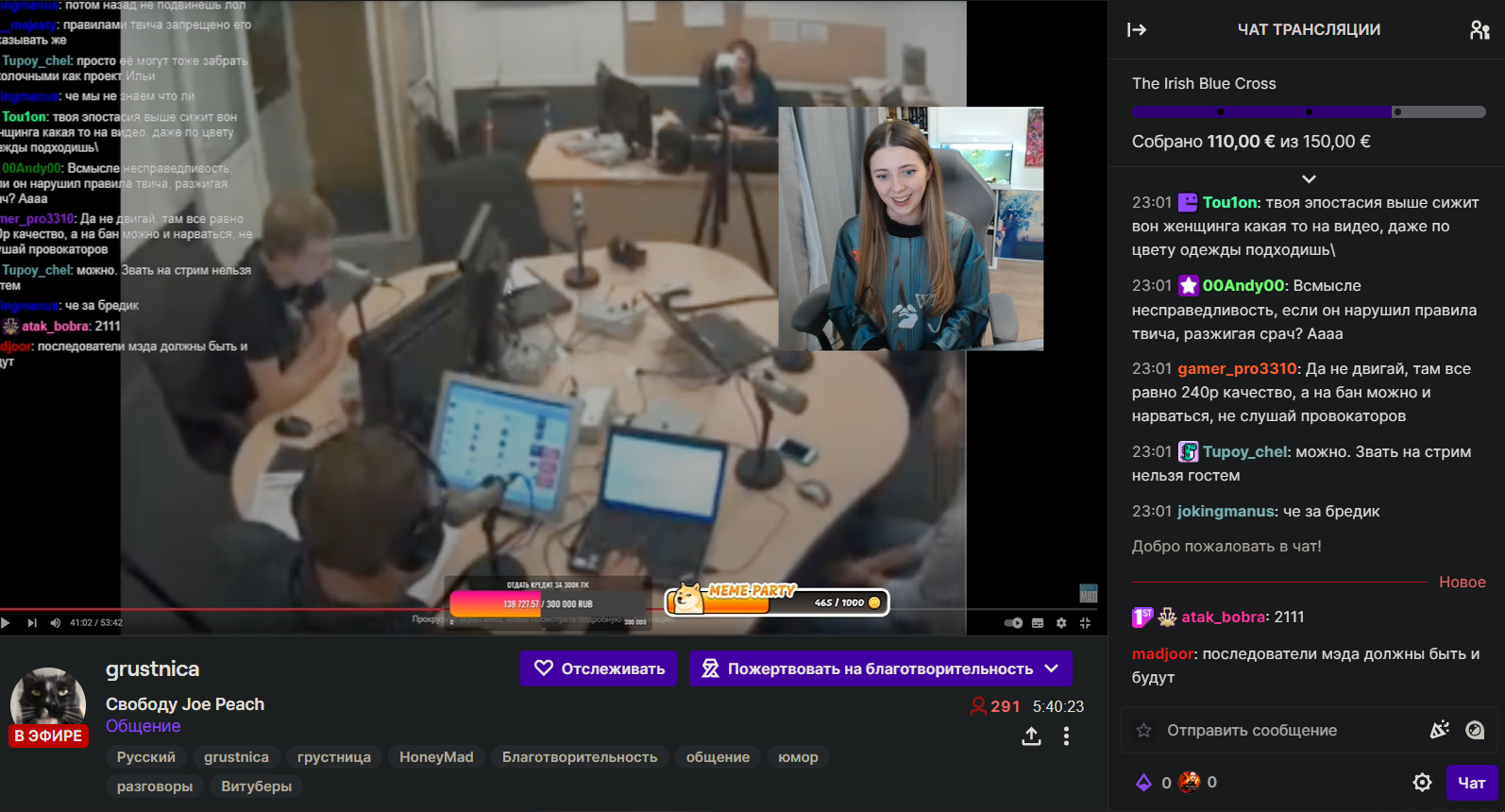The width and height of the screenshot is (1505, 812).
Task: Select the HoneyMad tag
Action: coord(436,757)
